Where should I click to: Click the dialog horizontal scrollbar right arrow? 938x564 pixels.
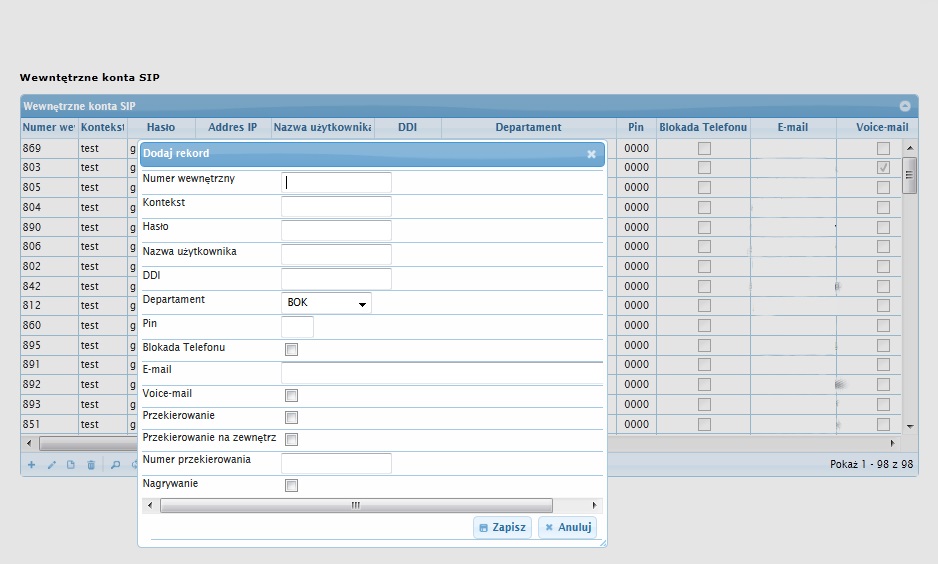pyautogui.click(x=594, y=505)
